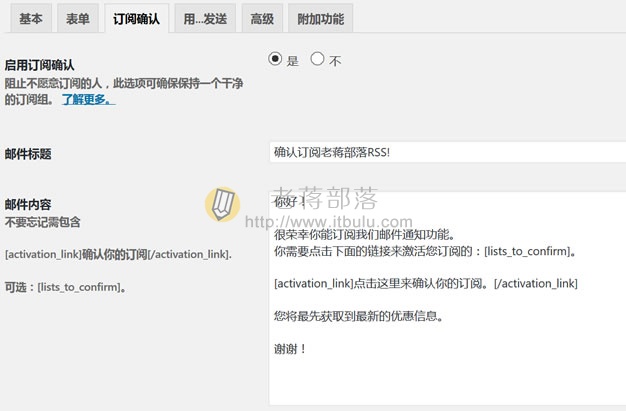Click the 可选：[lists_to_confirm] hint text
This screenshot has width=626, height=411.
click(65, 287)
